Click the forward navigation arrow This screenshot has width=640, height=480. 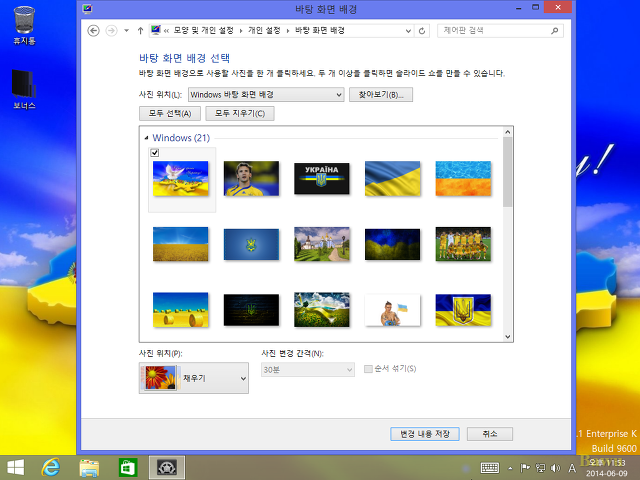coord(111,31)
